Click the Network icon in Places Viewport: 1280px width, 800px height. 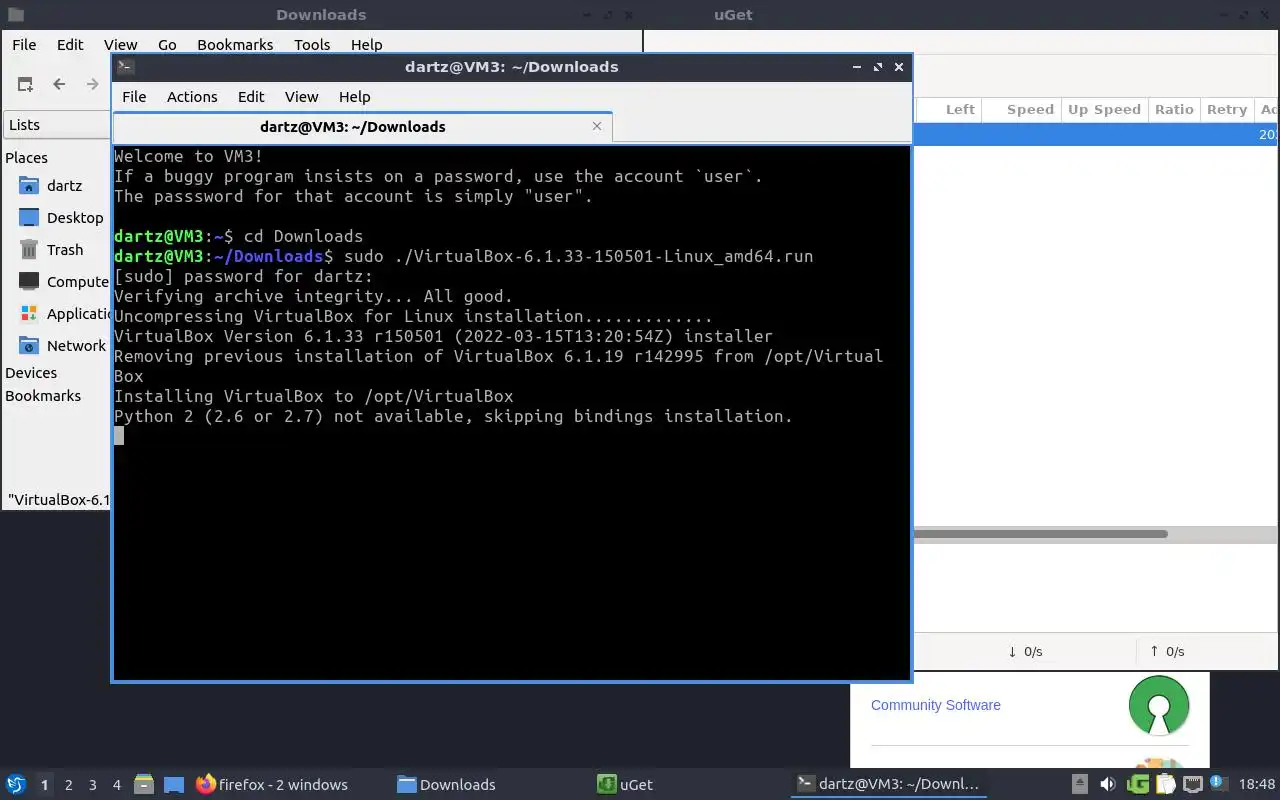[29, 346]
